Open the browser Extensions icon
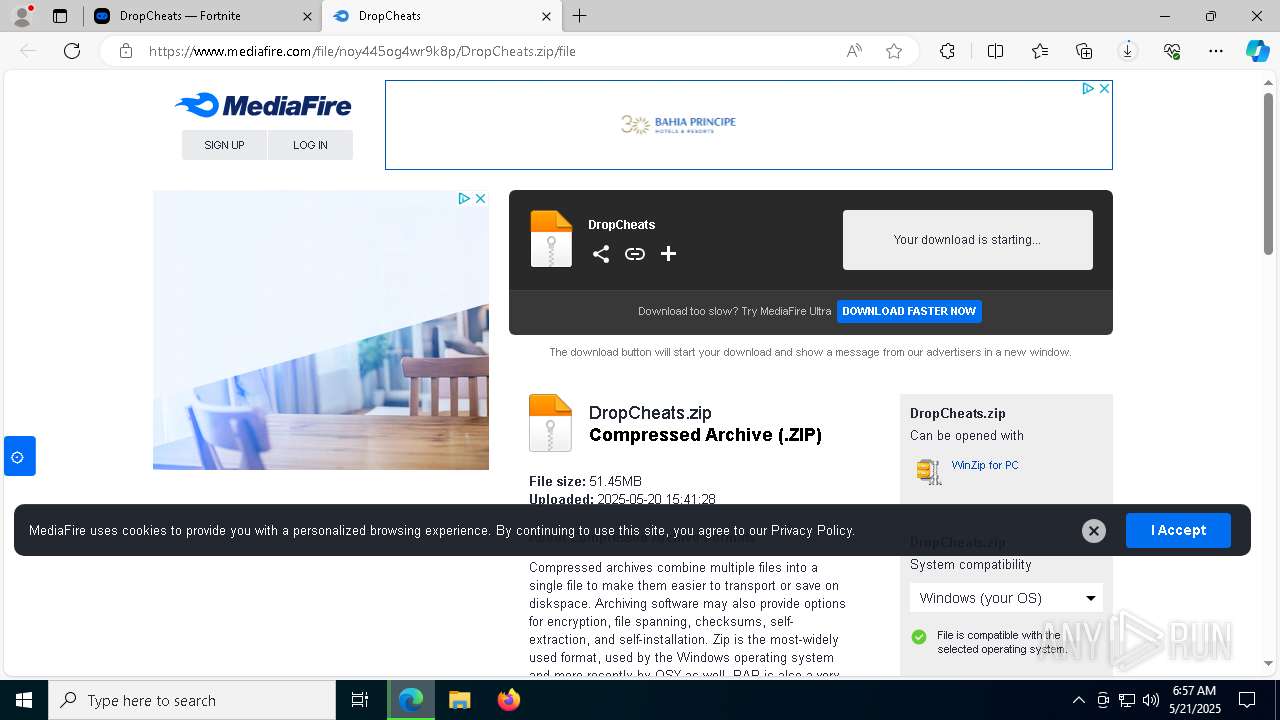The image size is (1280, 720). (x=947, y=51)
